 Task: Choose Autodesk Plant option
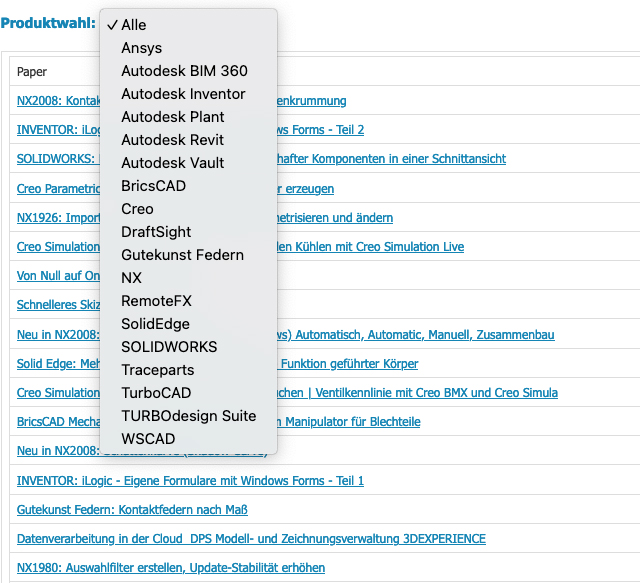tap(188, 117)
